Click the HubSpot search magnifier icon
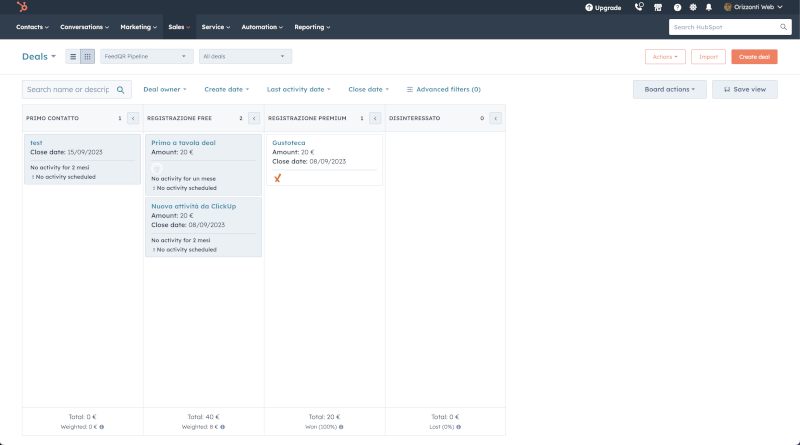 (783, 27)
